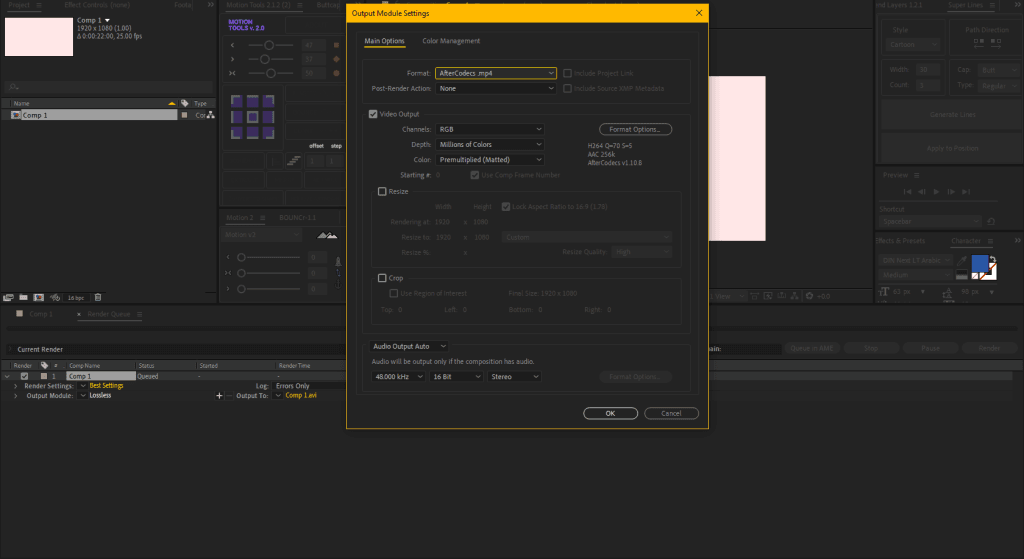Click OK in Output Module Settings
The width and height of the screenshot is (1024, 559).
tap(610, 413)
